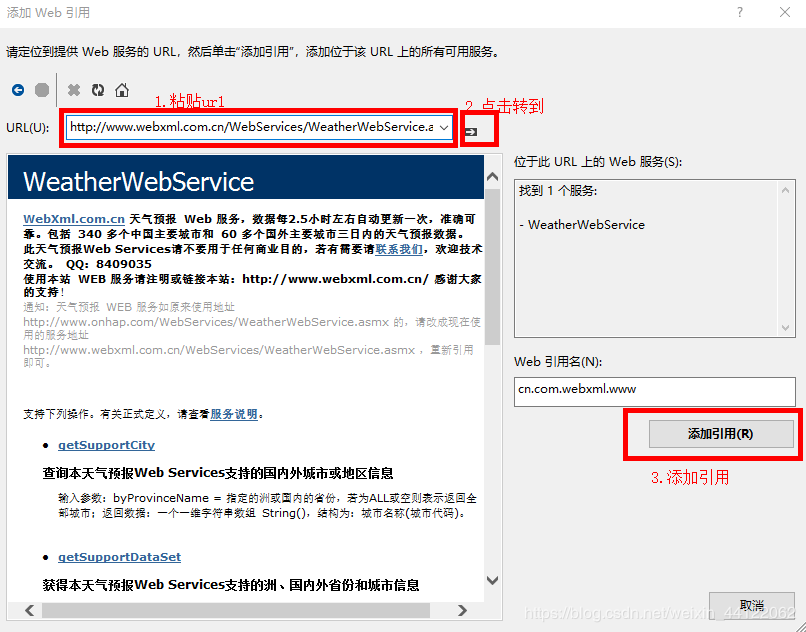This screenshot has width=806, height=632.
Task: Click services list scroll up arrow
Action: [785, 190]
